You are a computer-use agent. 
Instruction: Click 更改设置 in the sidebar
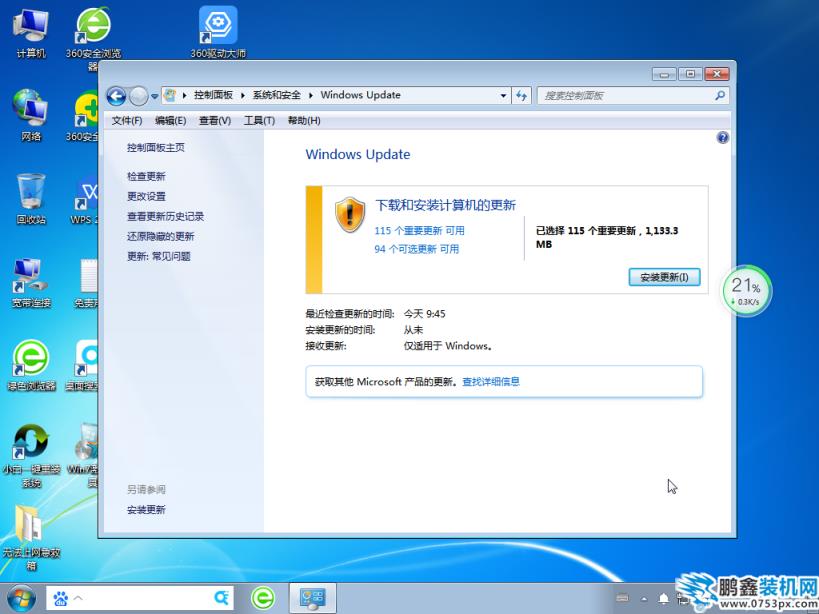pyautogui.click(x=146, y=196)
